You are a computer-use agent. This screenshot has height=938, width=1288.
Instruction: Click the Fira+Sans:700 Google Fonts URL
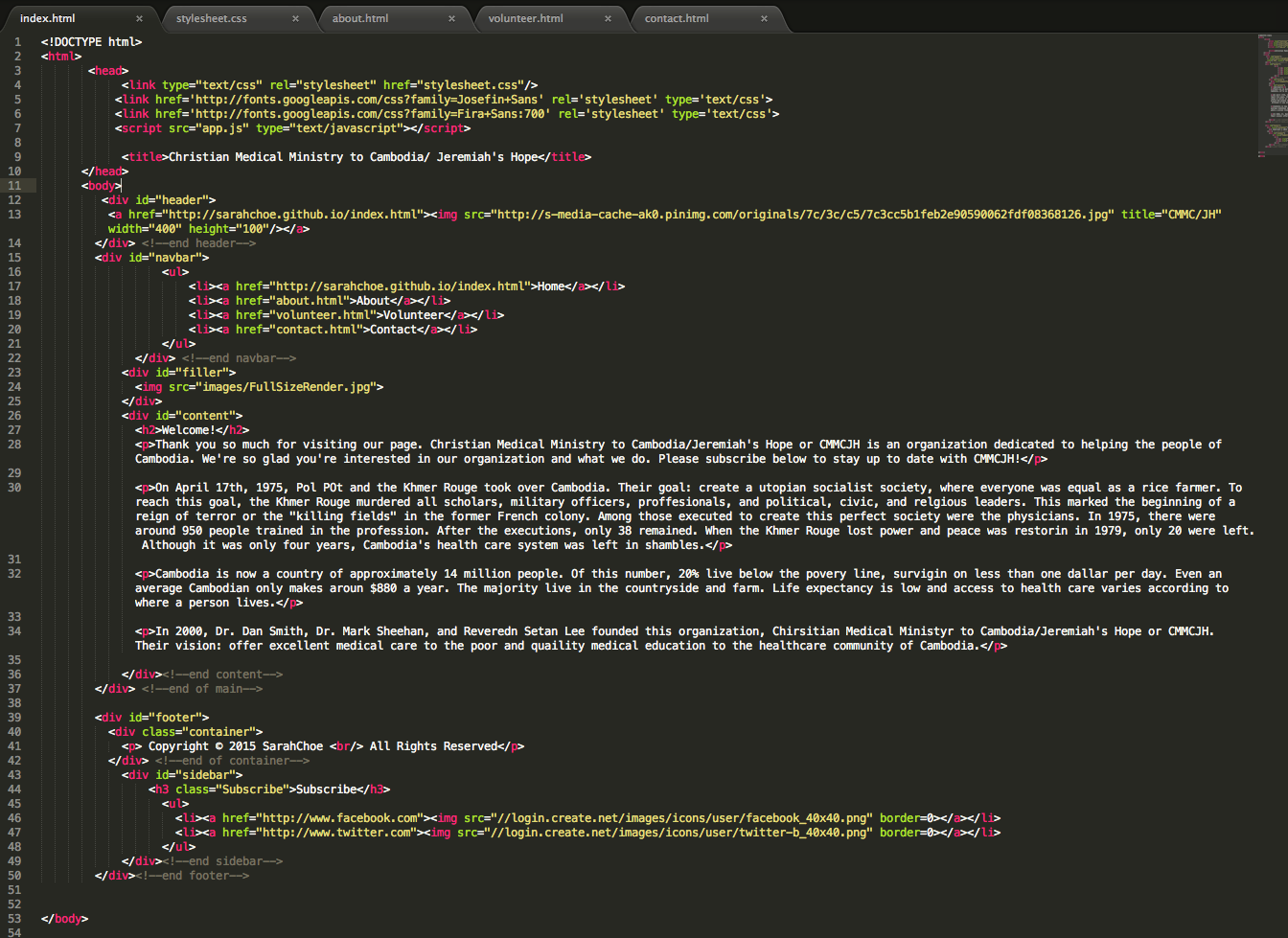coord(370,114)
